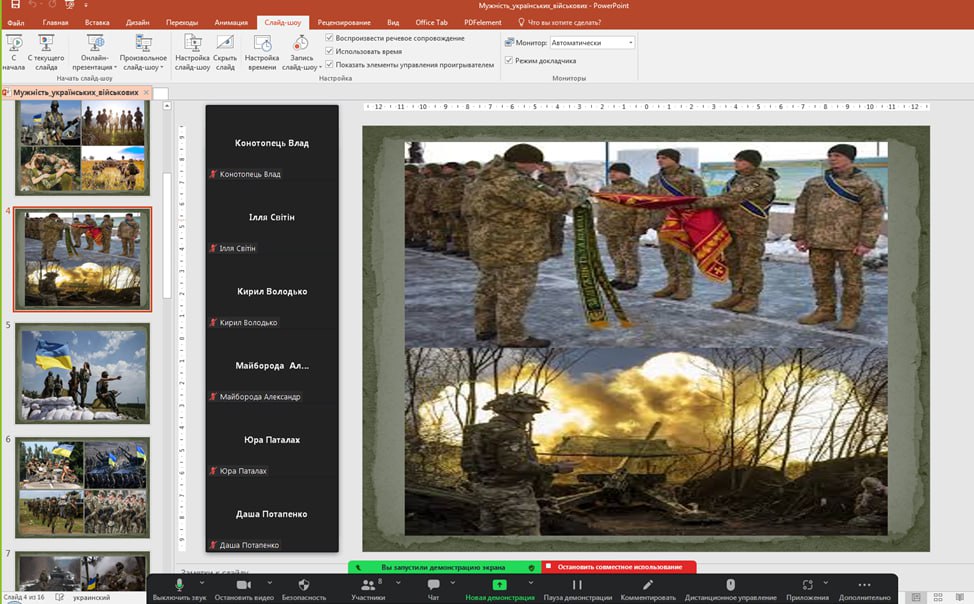Screen dimensions: 974x604
Task: Select slide 5 thumbnail with flag
Action: click(83, 372)
